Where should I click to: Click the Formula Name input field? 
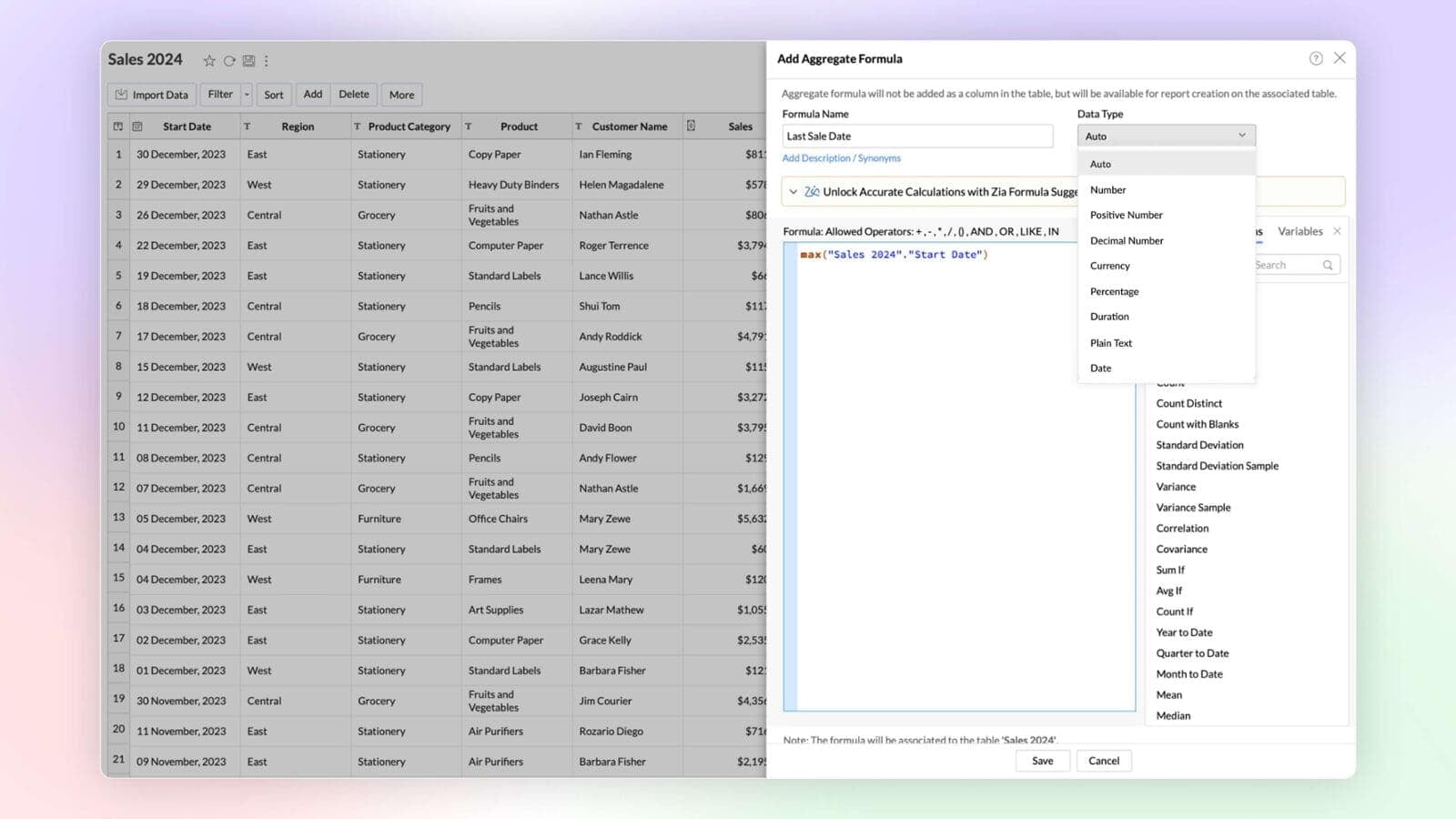(x=917, y=136)
